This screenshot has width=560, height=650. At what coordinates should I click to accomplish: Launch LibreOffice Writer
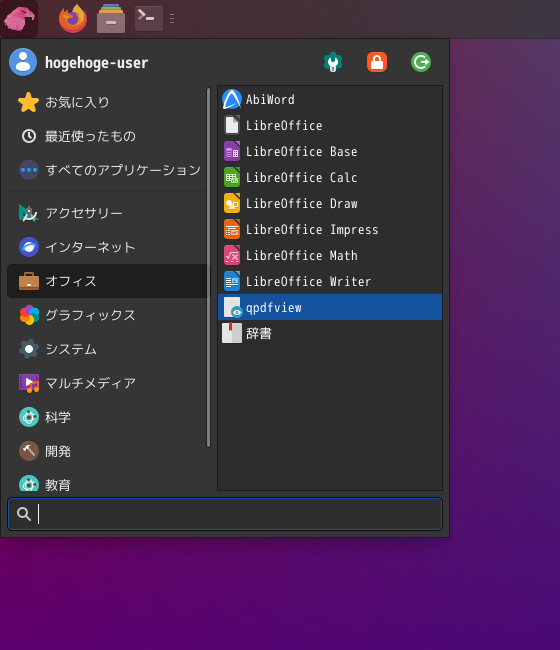tap(330, 281)
